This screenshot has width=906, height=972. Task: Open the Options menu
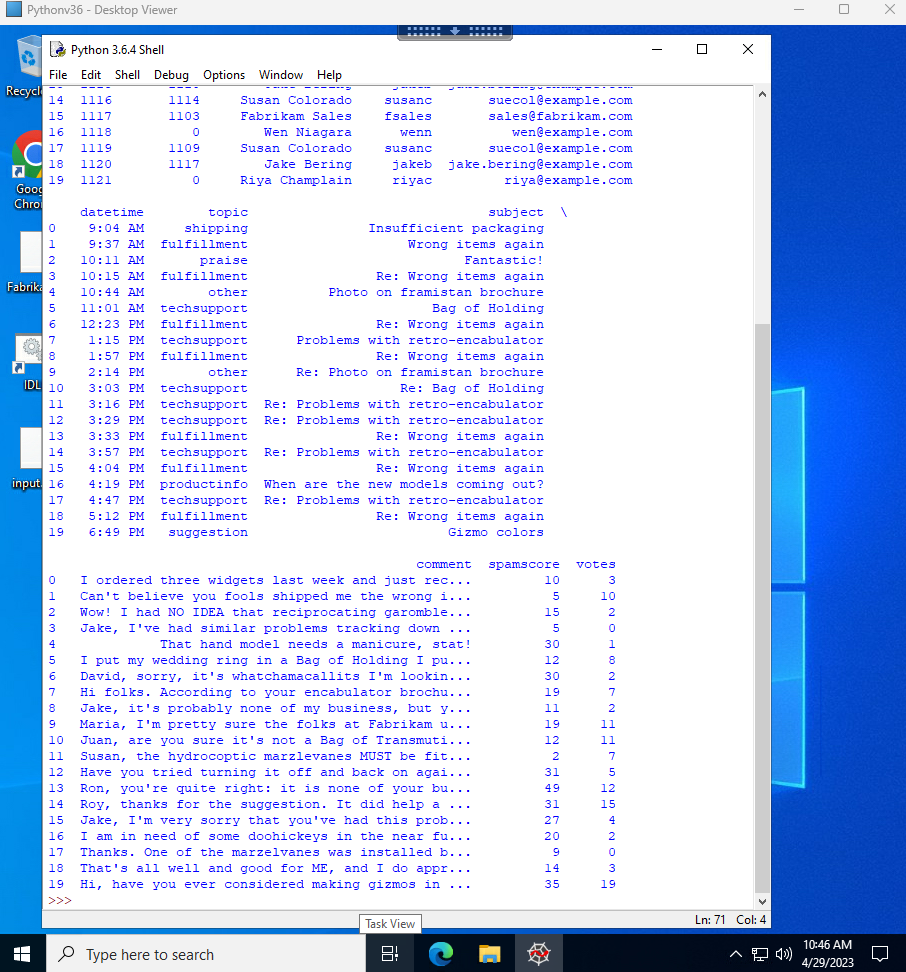224,74
